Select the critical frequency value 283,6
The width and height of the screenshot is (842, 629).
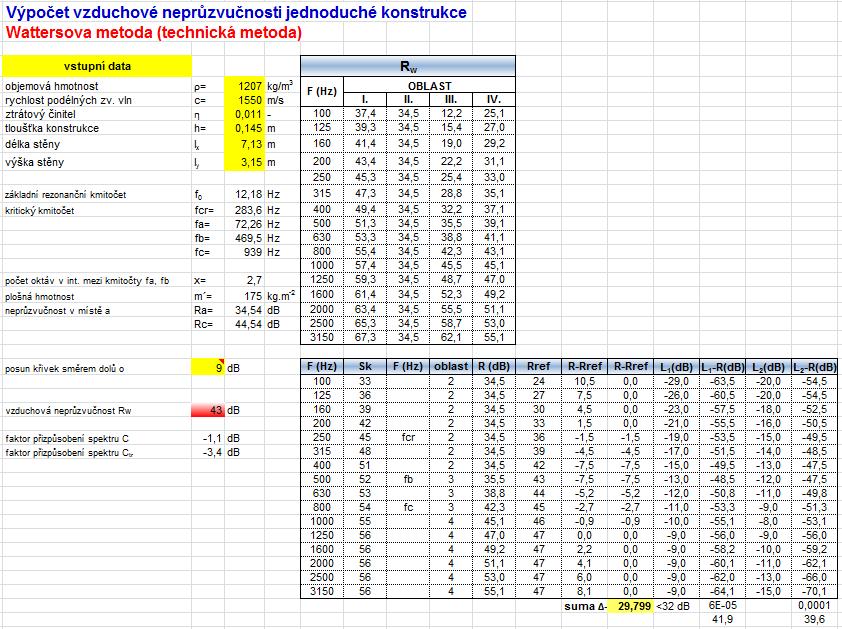click(x=248, y=210)
